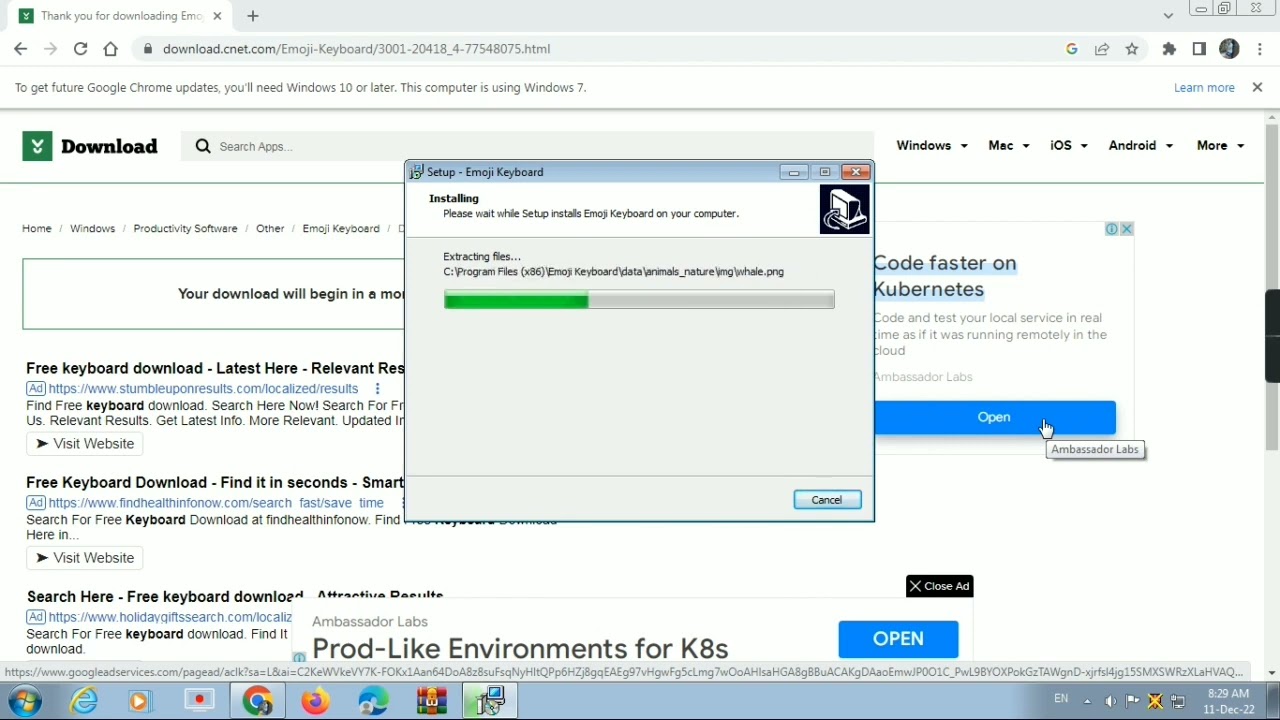Click the Chrome taskbar icon
The height and width of the screenshot is (720, 1280).
tap(257, 700)
